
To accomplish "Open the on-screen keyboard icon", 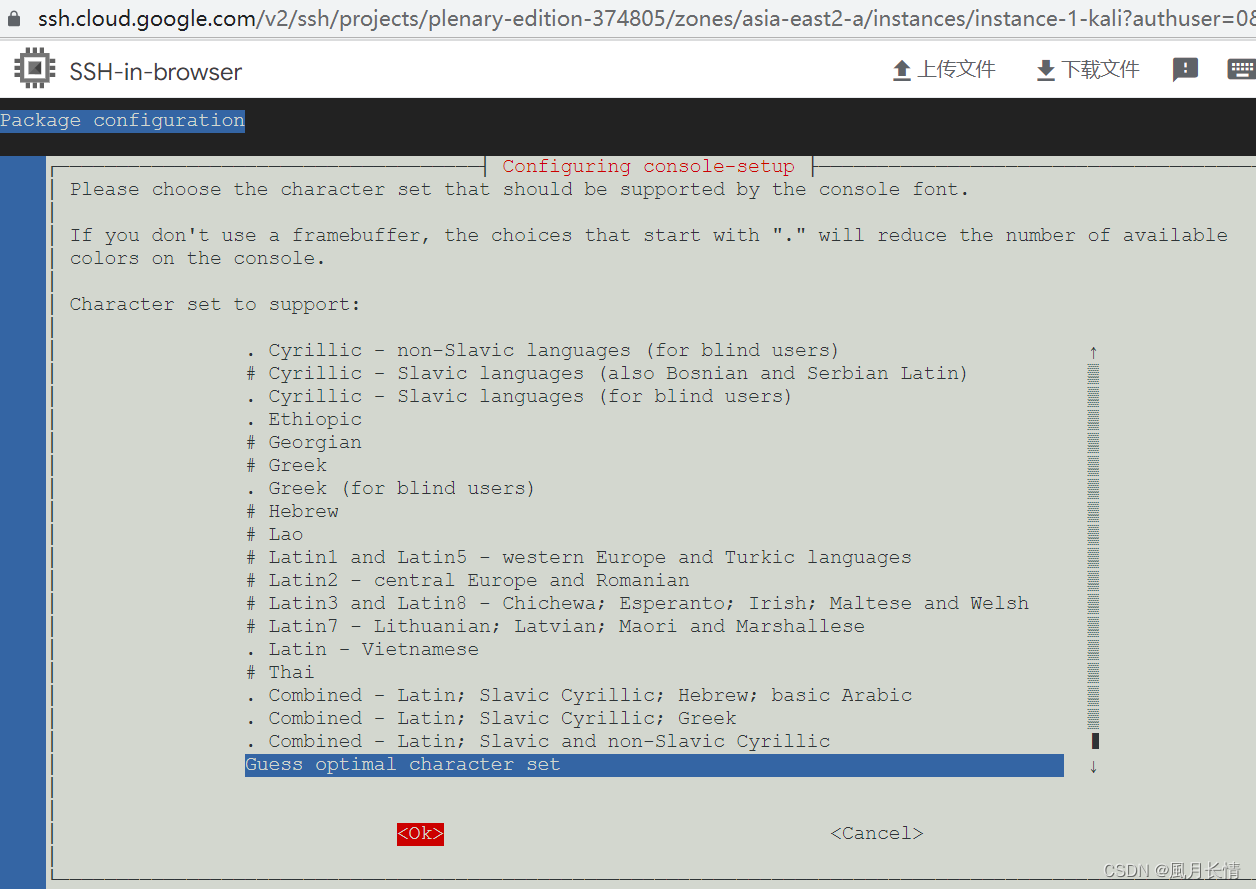I will tap(1241, 69).
